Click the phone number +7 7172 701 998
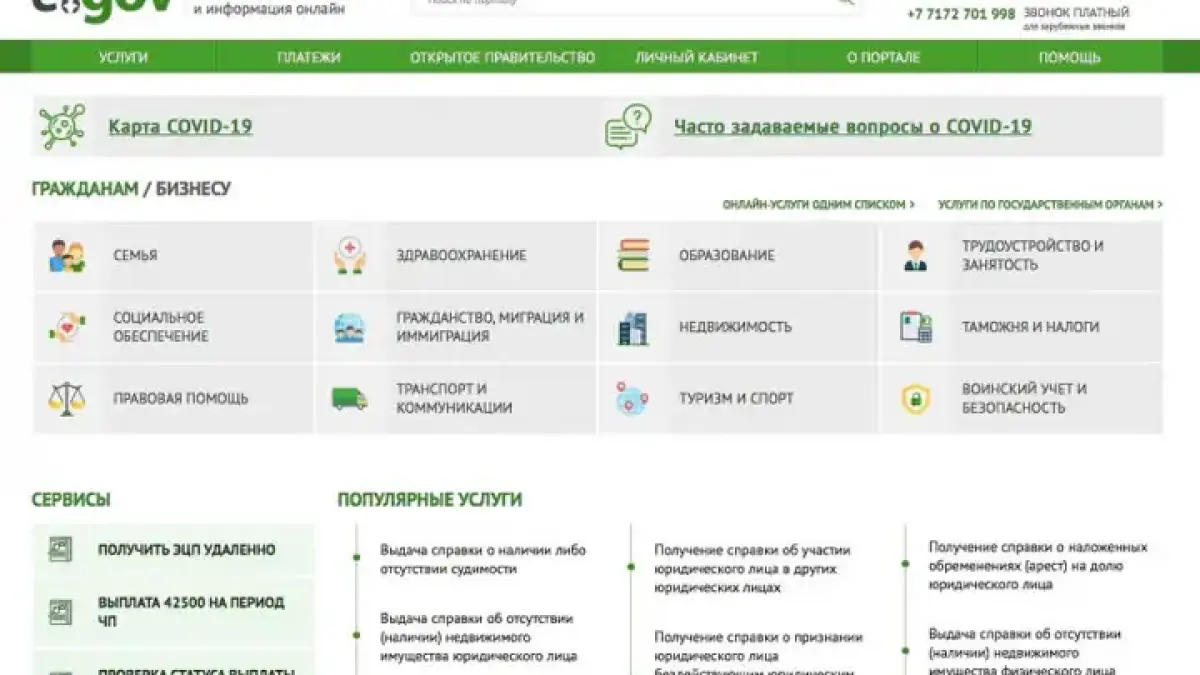 (x=960, y=14)
